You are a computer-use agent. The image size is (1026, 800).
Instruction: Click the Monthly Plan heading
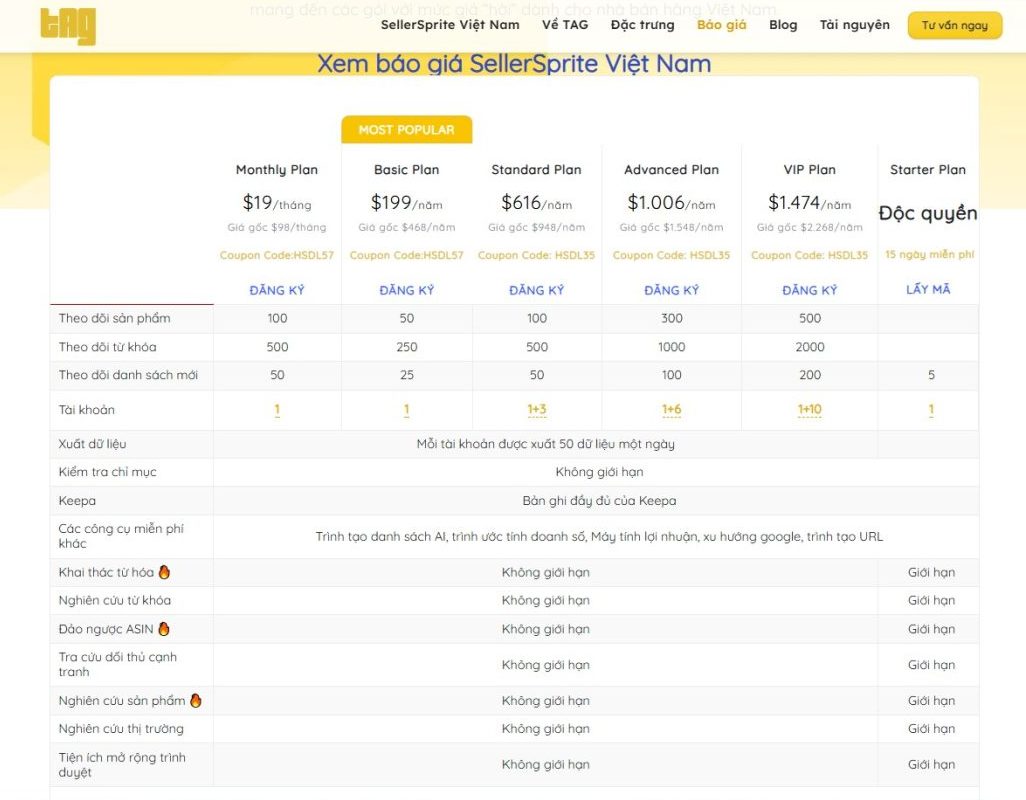coord(277,169)
